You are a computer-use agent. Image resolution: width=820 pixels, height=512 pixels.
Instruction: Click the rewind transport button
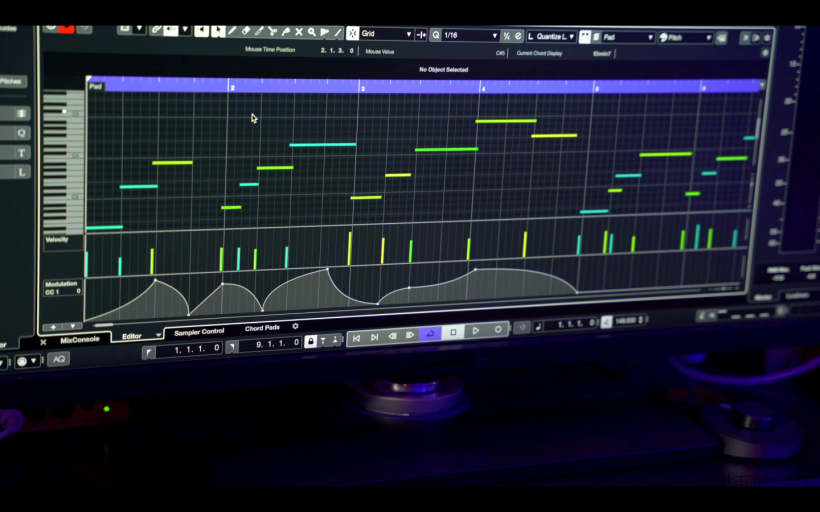click(x=392, y=336)
